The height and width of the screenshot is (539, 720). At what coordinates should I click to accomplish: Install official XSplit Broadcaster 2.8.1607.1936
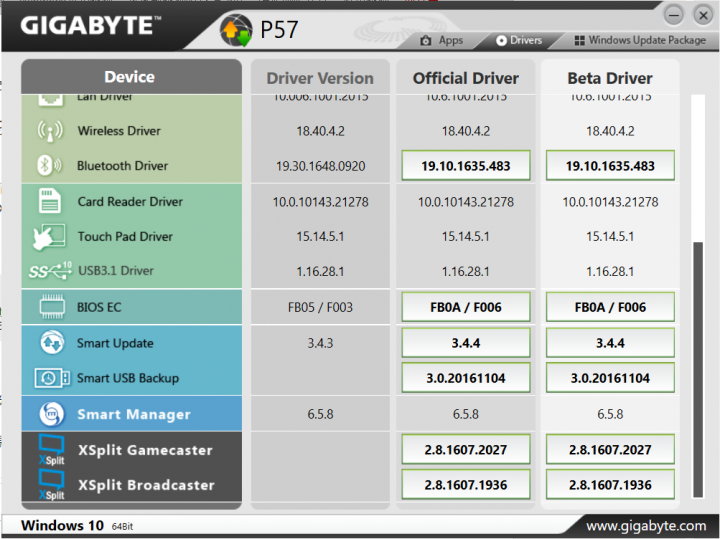(x=466, y=485)
